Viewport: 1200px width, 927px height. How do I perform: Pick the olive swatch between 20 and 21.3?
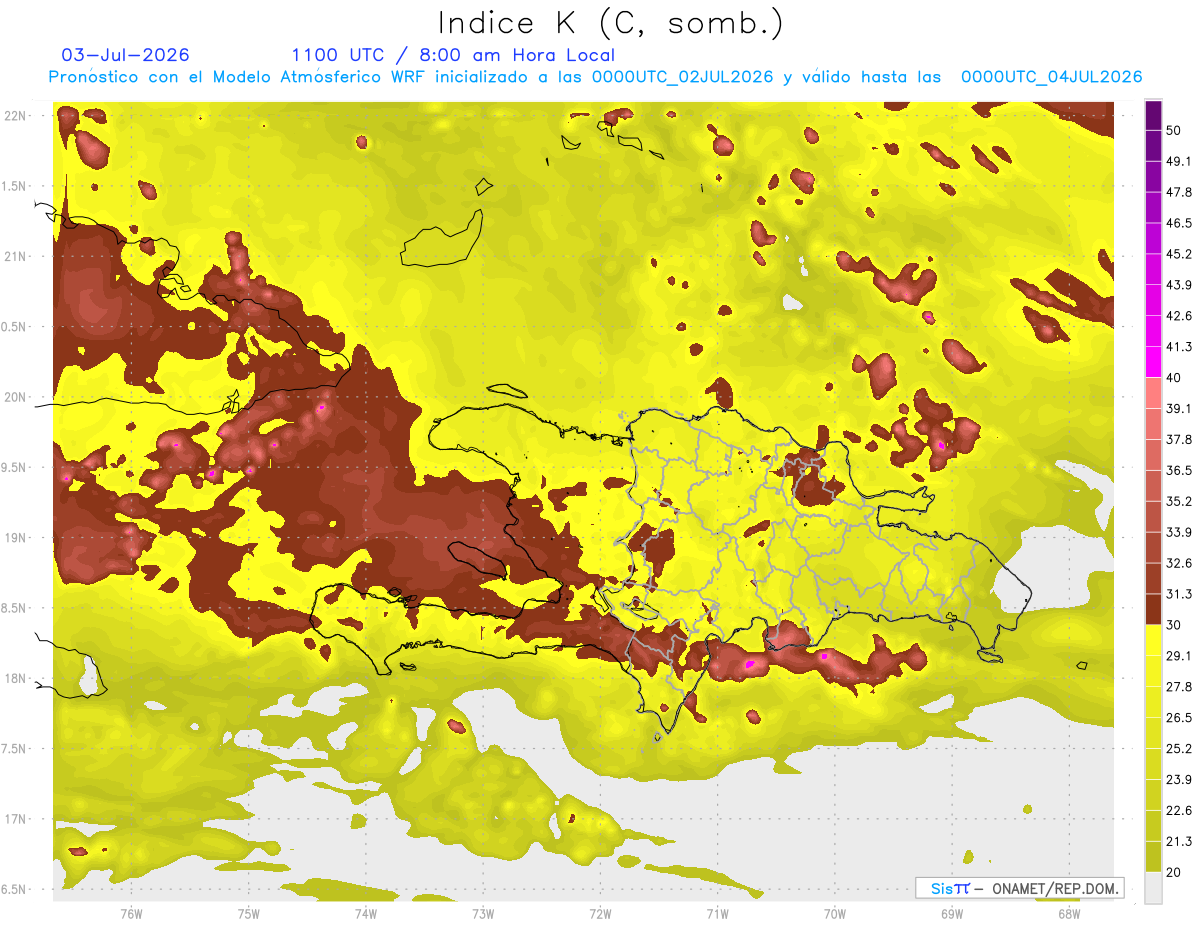1154,857
